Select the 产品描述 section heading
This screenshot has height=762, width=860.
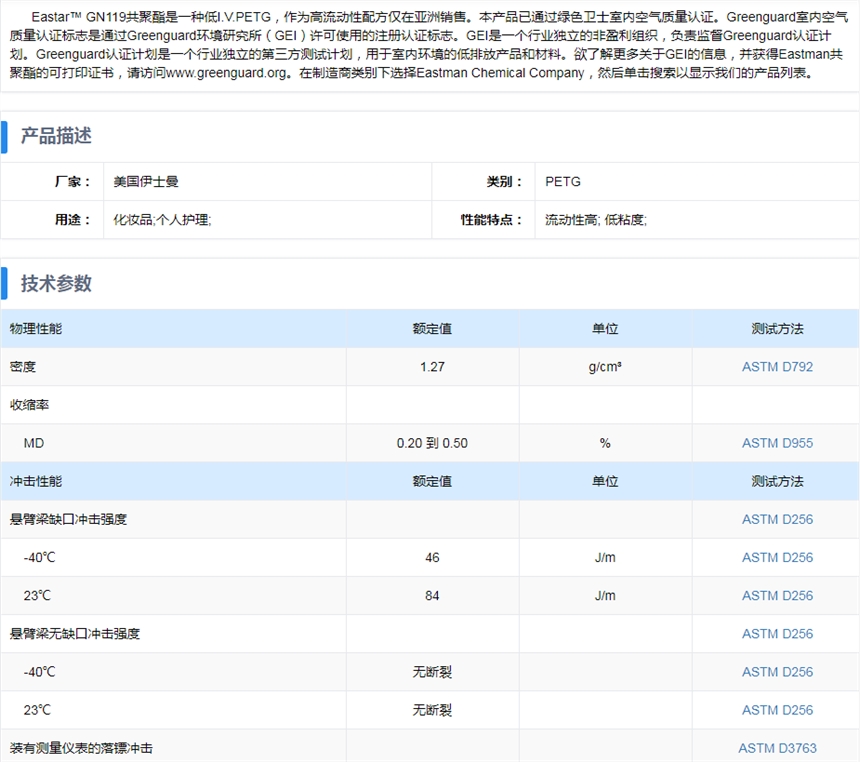(x=56, y=136)
